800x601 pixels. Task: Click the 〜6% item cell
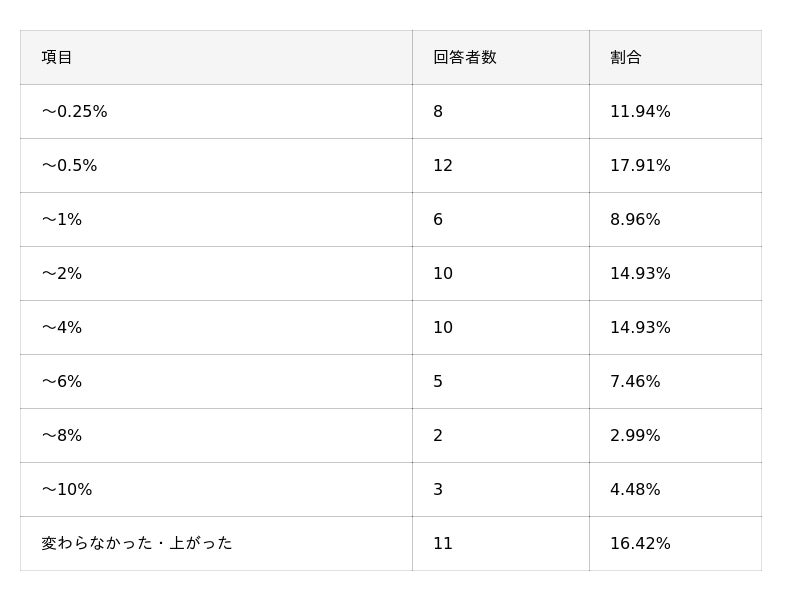(x=61, y=382)
